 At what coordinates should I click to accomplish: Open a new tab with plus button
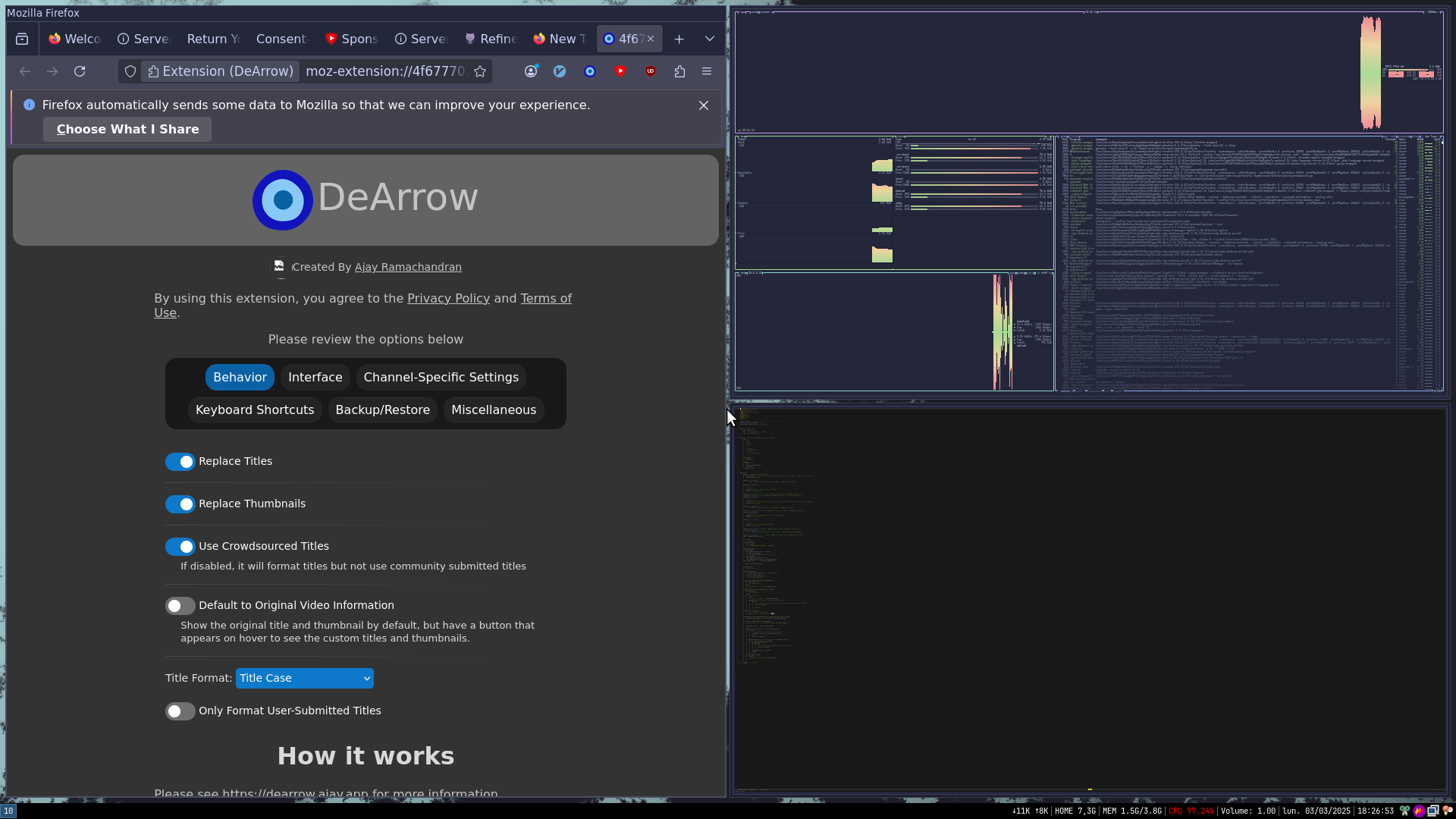click(679, 39)
